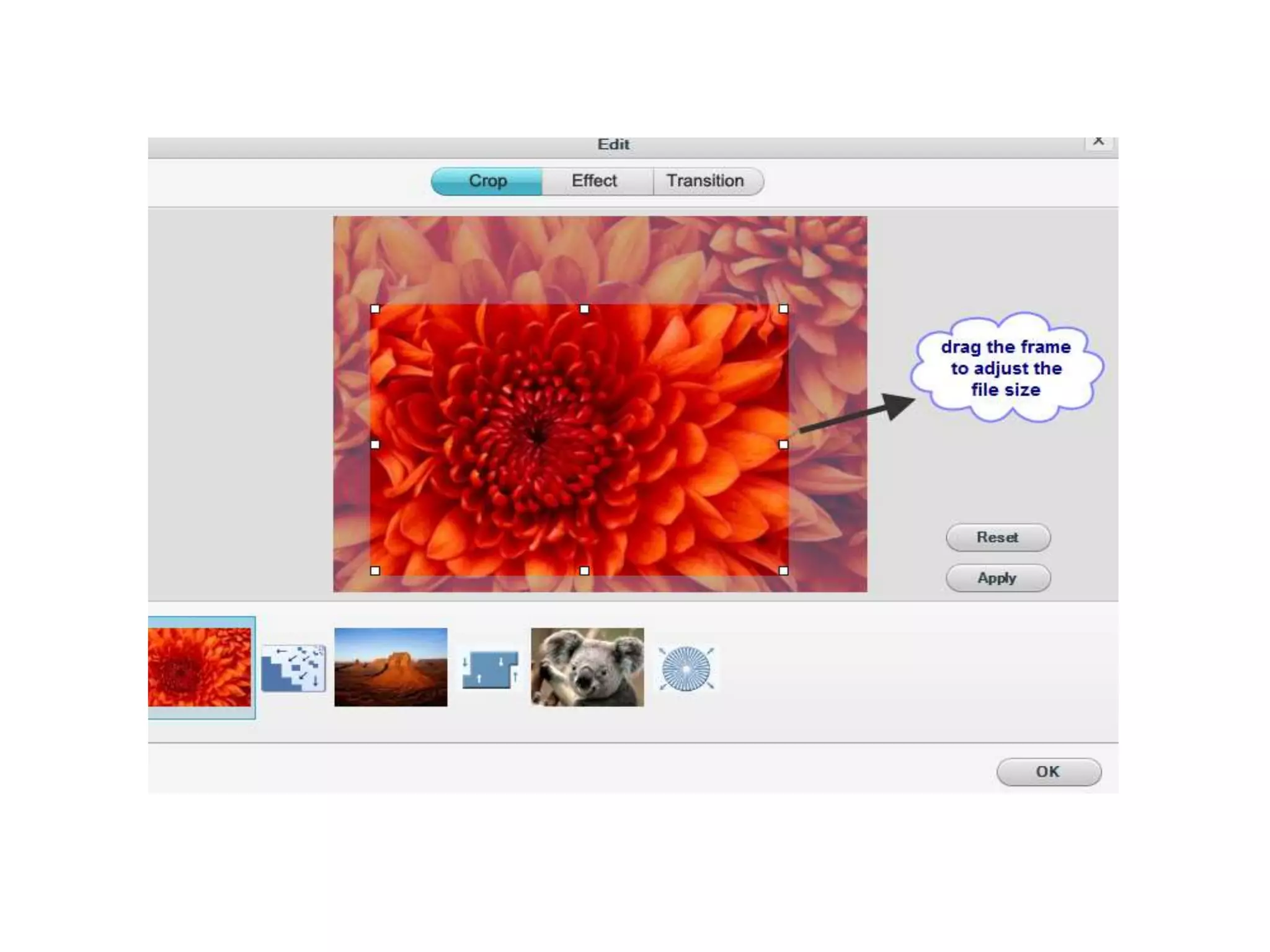Click the middle-left crop handle
This screenshot has width=1270, height=952.
[375, 444]
